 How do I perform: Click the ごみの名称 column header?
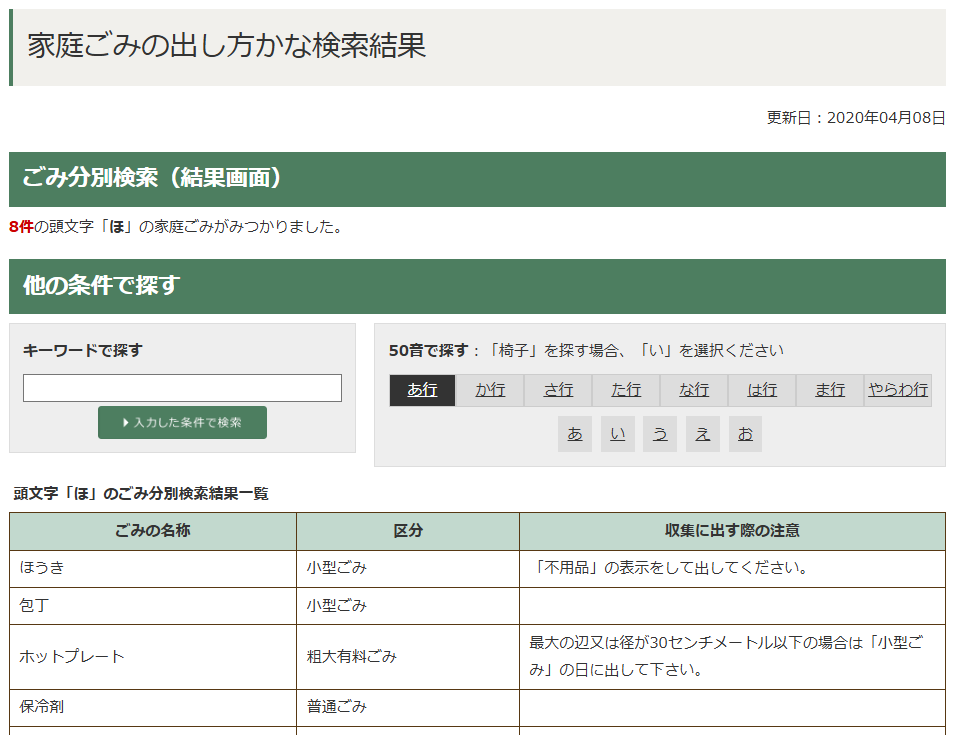153,531
